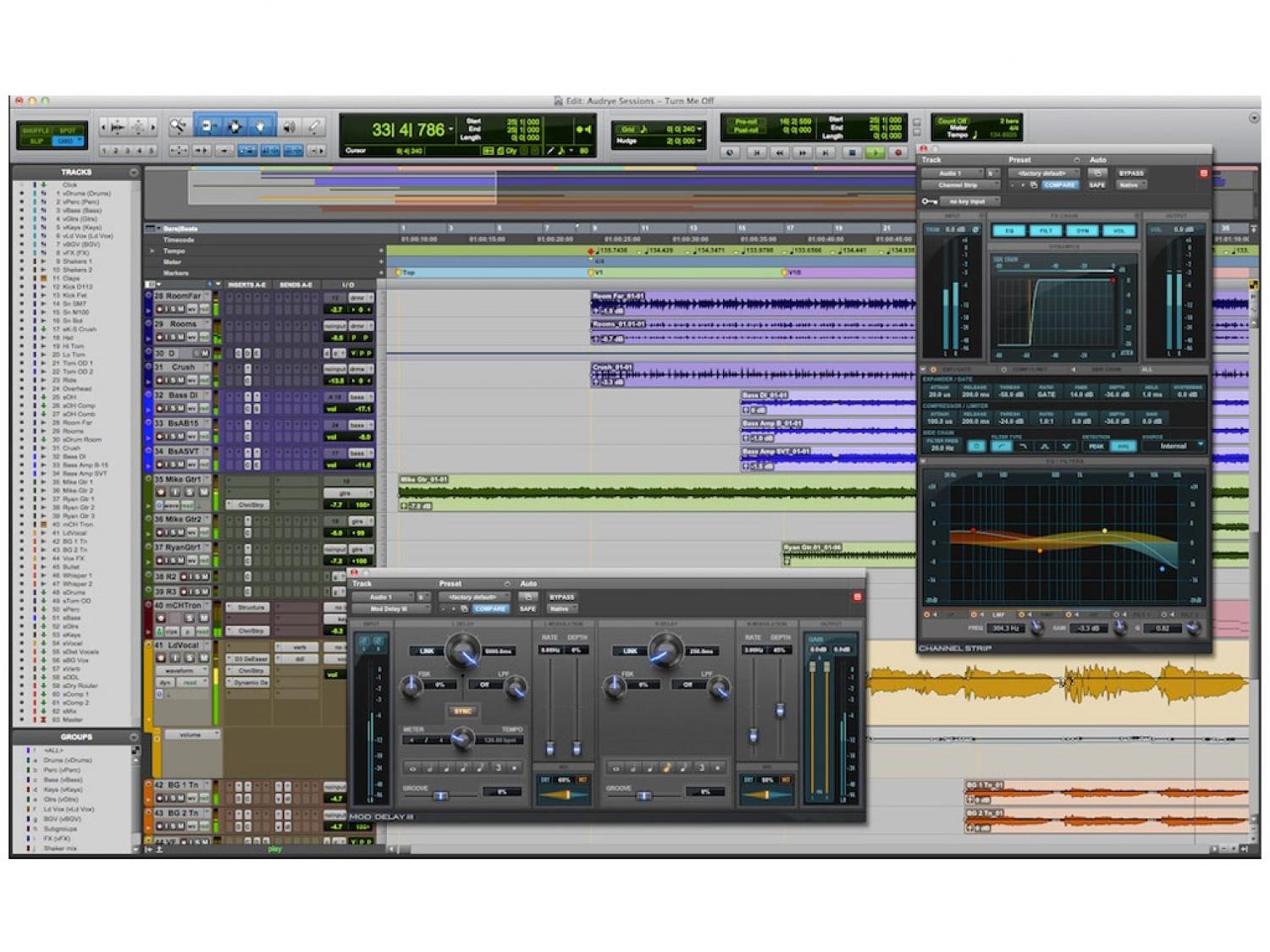Toggle the EQ section in Channel Strip
This screenshot has width=1270, height=952.
click(x=1009, y=230)
